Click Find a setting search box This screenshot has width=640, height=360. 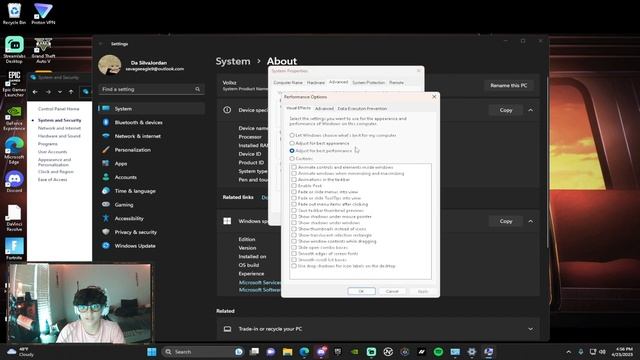tap(151, 89)
